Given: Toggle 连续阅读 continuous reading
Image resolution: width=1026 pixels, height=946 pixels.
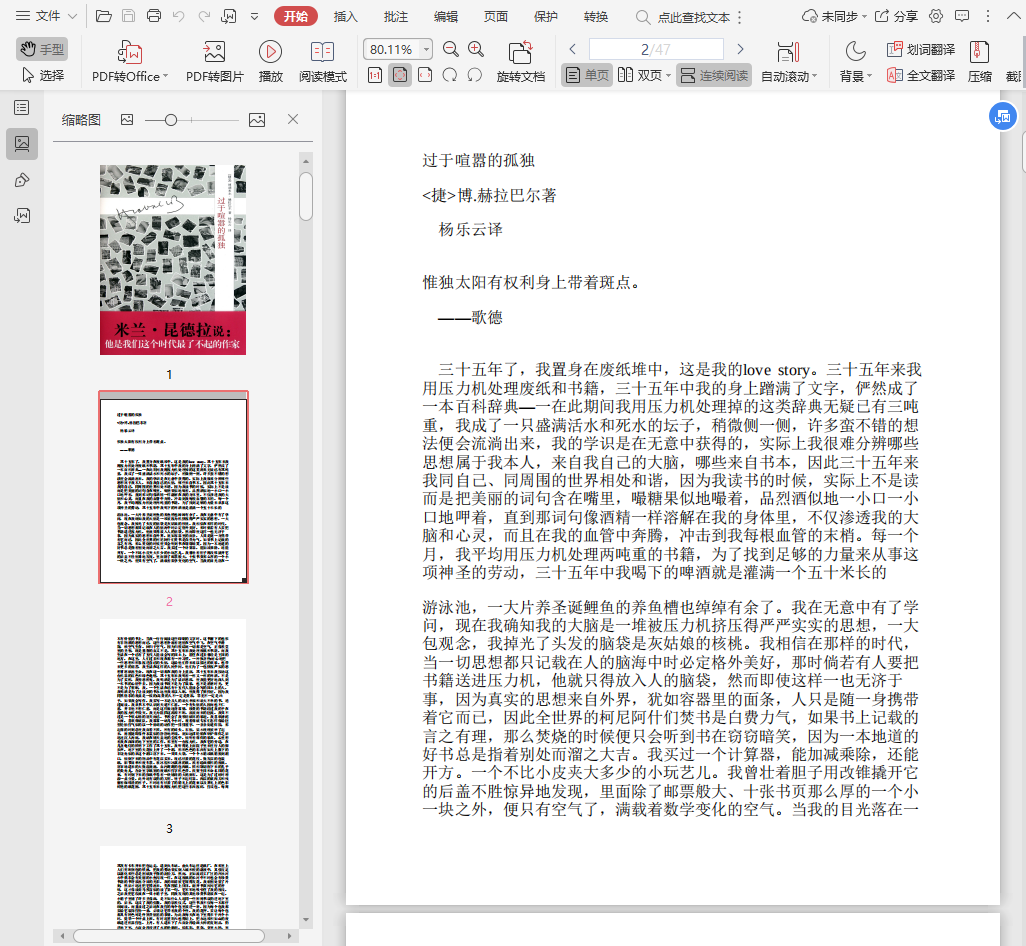Looking at the screenshot, I should [x=714, y=75].
